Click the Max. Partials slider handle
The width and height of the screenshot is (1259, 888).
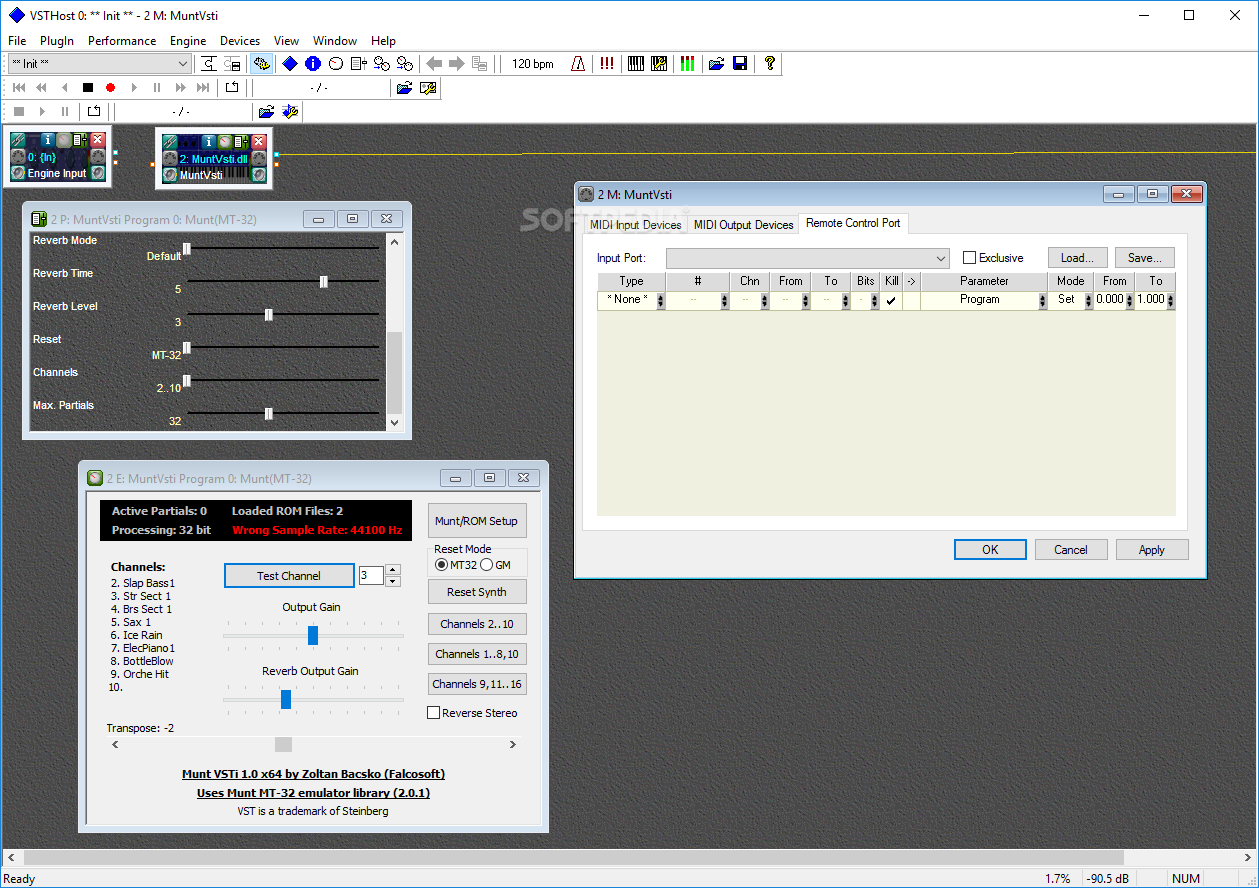269,414
